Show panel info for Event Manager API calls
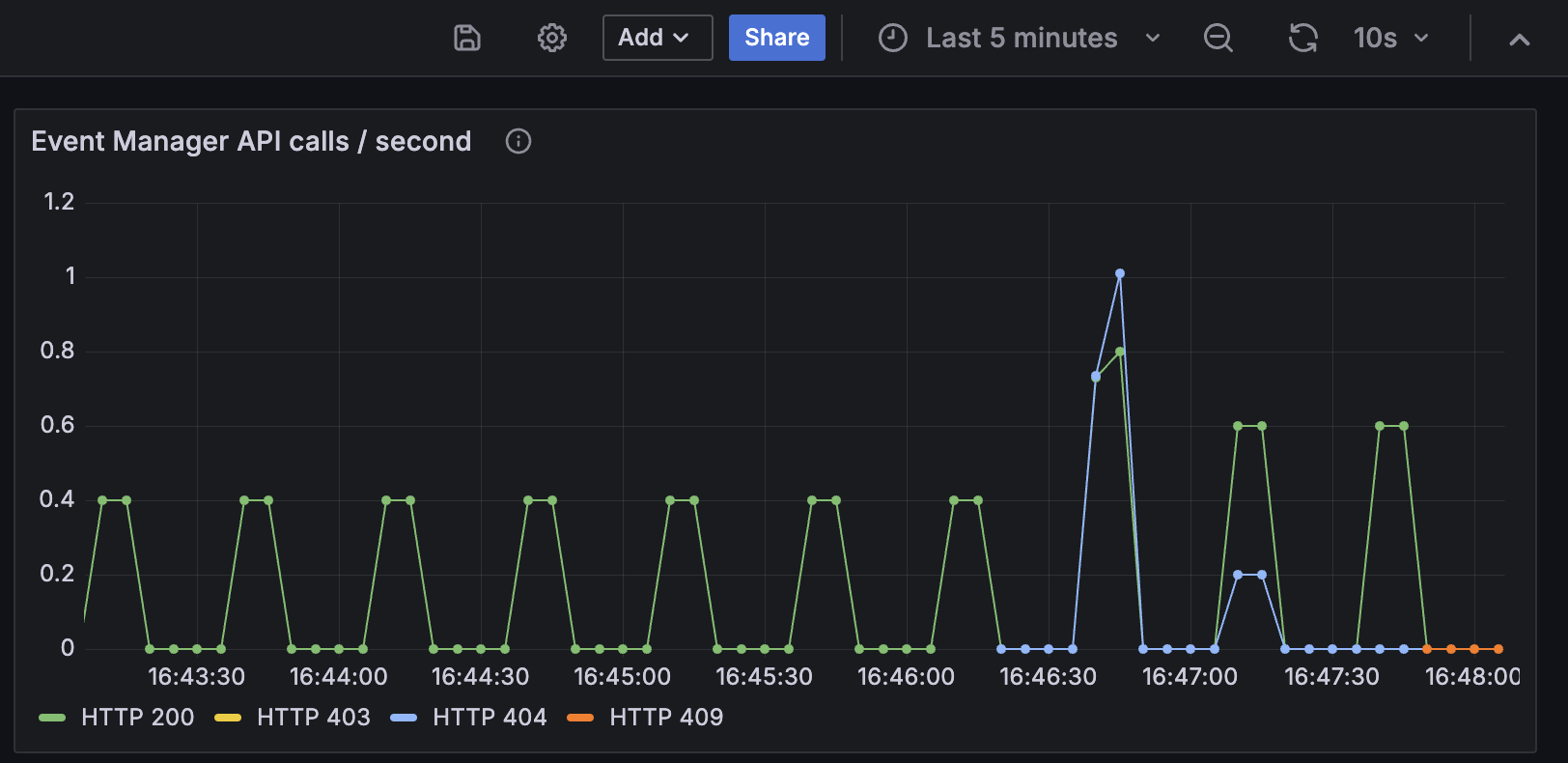Viewport: 1568px width, 763px height. [x=518, y=141]
